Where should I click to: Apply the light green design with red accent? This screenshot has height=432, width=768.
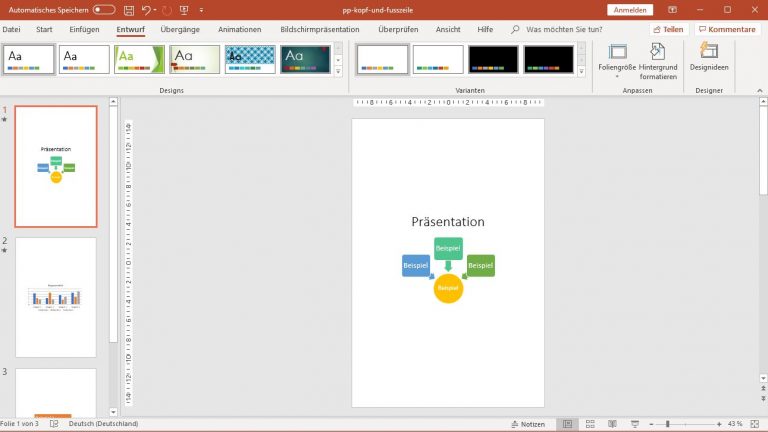pos(195,59)
